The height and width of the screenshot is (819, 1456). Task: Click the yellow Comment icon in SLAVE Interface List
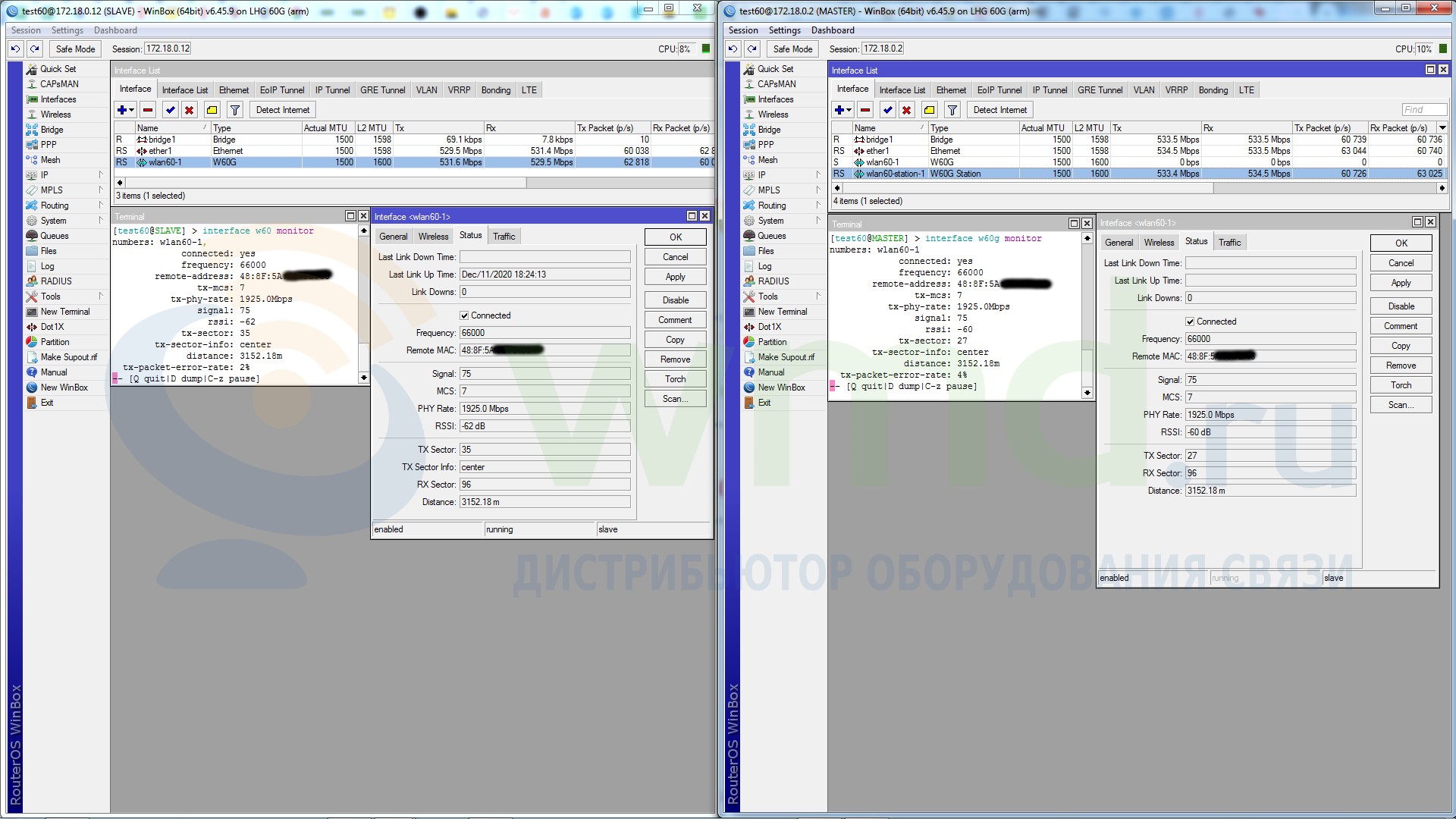pos(212,110)
